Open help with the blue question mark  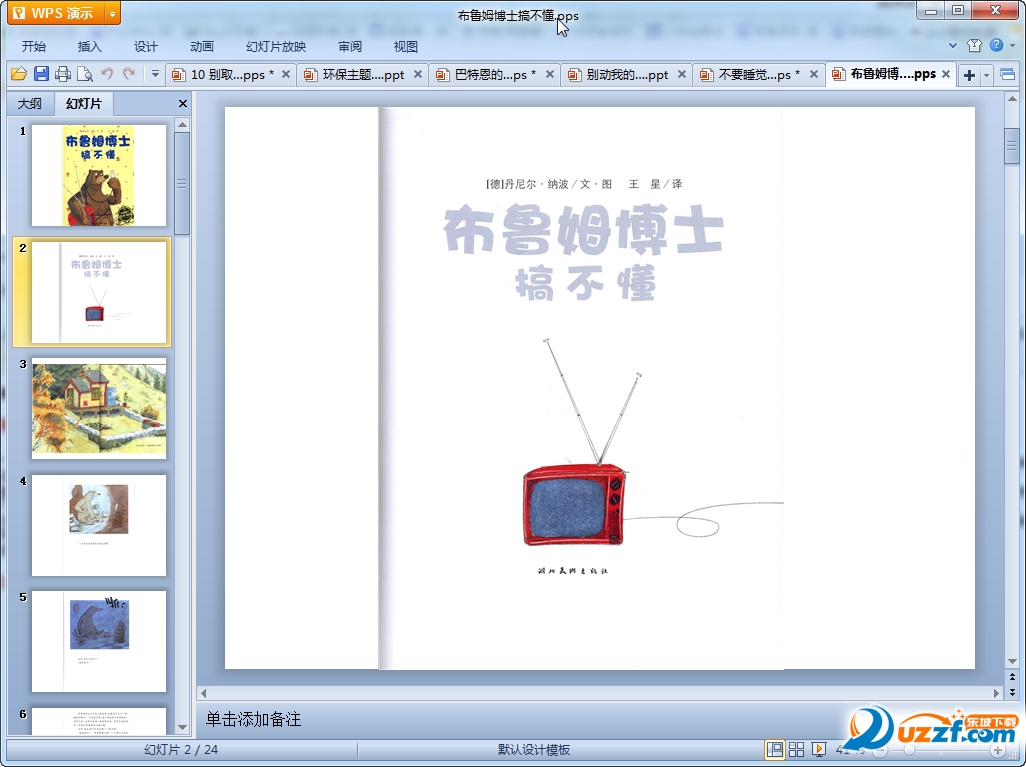tap(997, 45)
